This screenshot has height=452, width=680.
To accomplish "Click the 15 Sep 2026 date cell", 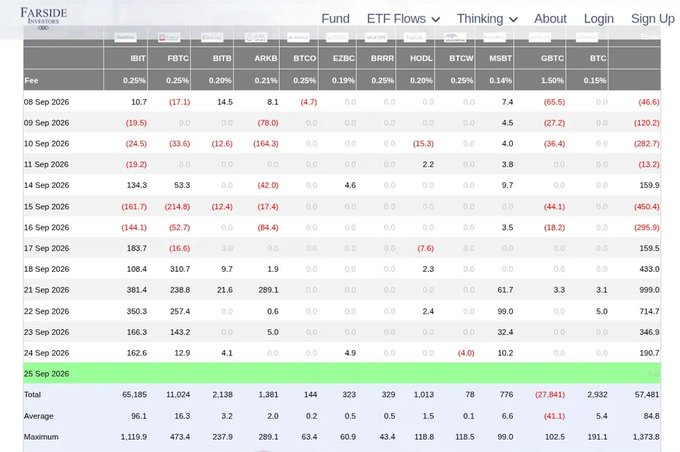I will point(46,206).
